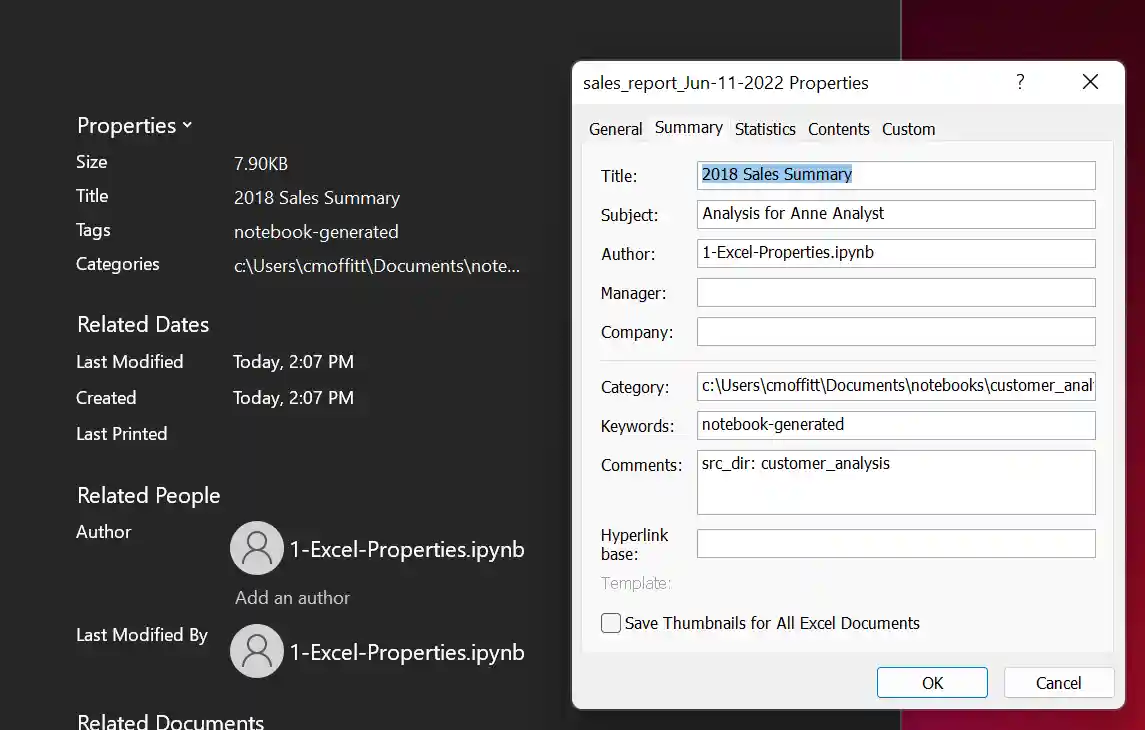Click inside the Title field
Screen dimensions: 1145x730
pyautogui.click(x=895, y=175)
